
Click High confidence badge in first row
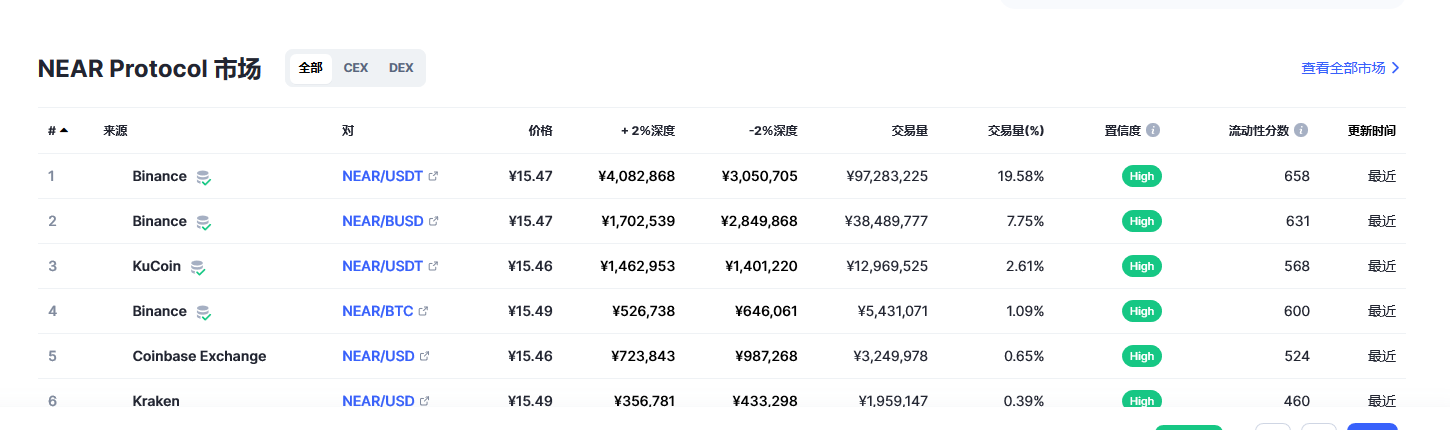1141,176
